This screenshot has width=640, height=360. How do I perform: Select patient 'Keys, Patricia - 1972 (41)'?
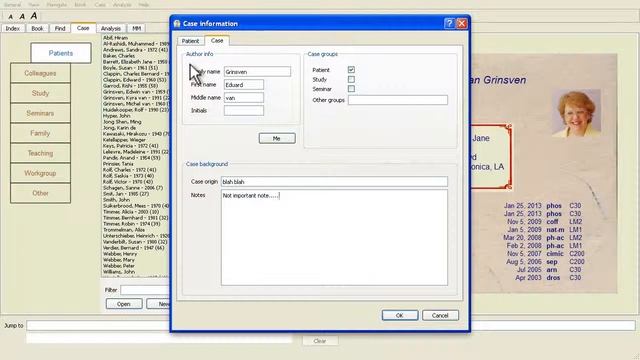pos(131,146)
